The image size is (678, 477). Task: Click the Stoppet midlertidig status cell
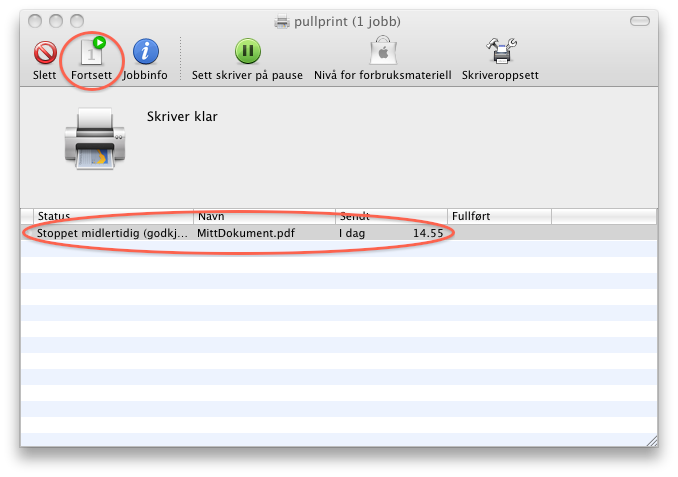[111, 232]
